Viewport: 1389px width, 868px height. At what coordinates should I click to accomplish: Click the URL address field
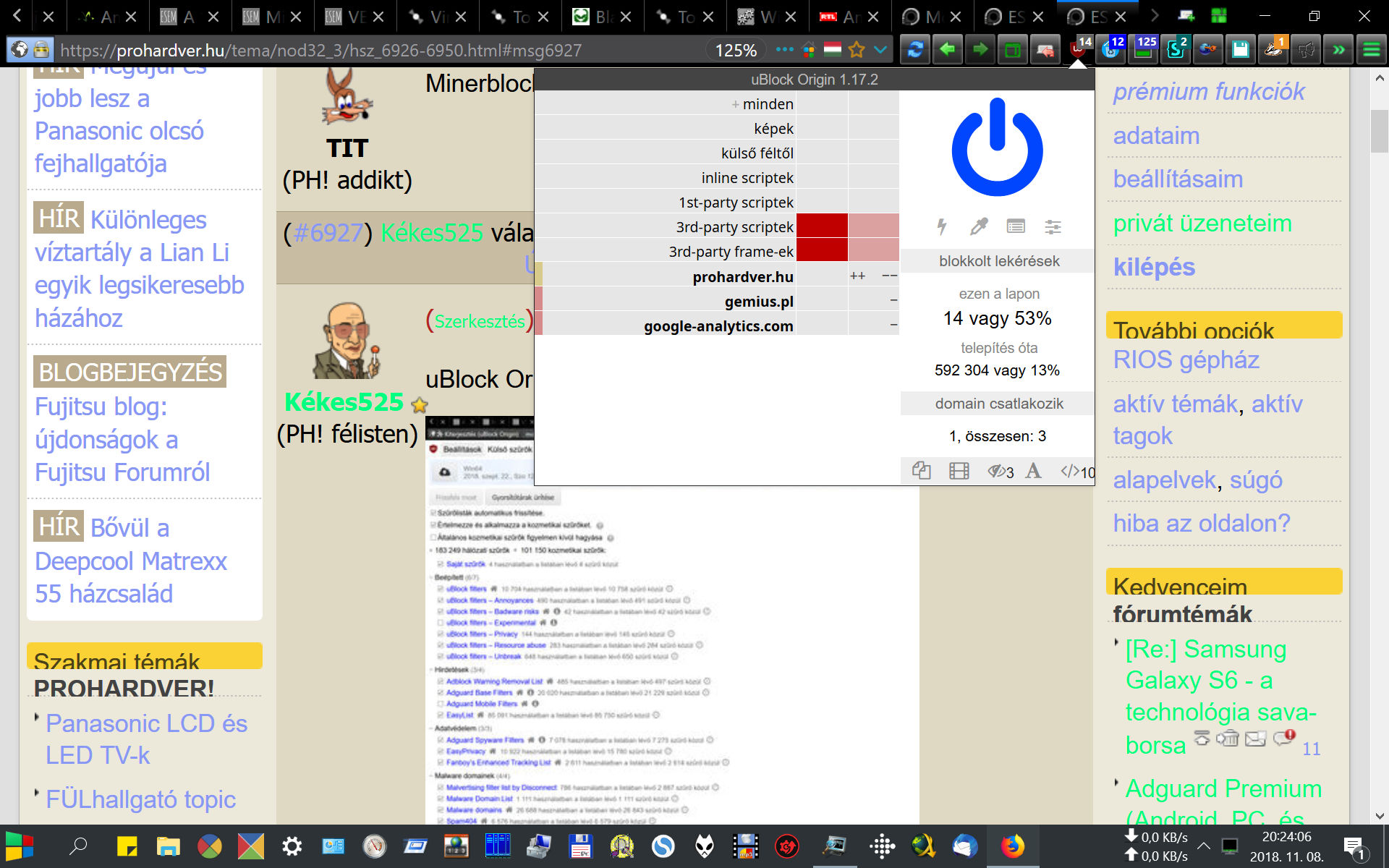(x=376, y=50)
